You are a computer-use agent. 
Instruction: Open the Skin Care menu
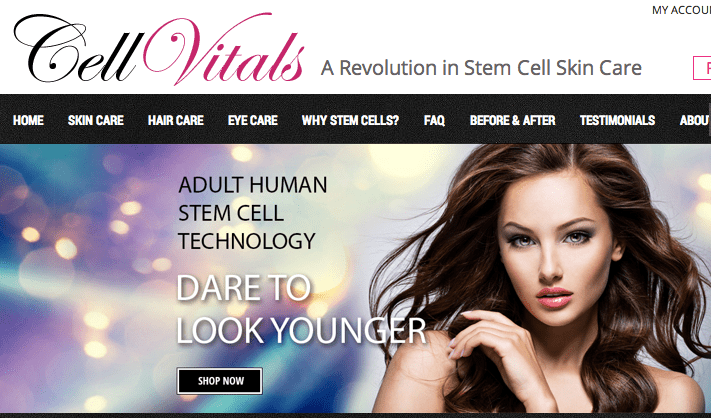96,120
